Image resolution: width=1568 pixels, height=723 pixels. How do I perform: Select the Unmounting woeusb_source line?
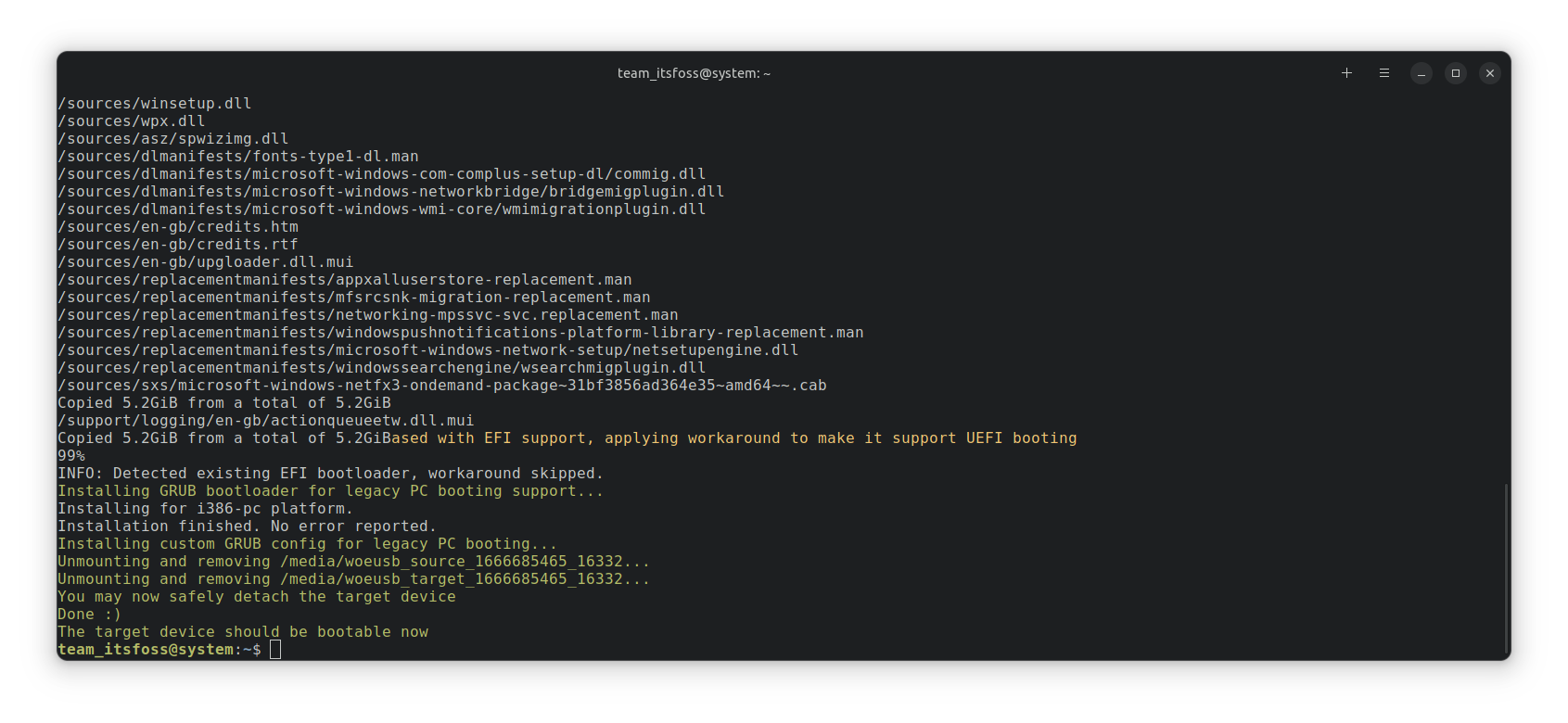tap(352, 561)
